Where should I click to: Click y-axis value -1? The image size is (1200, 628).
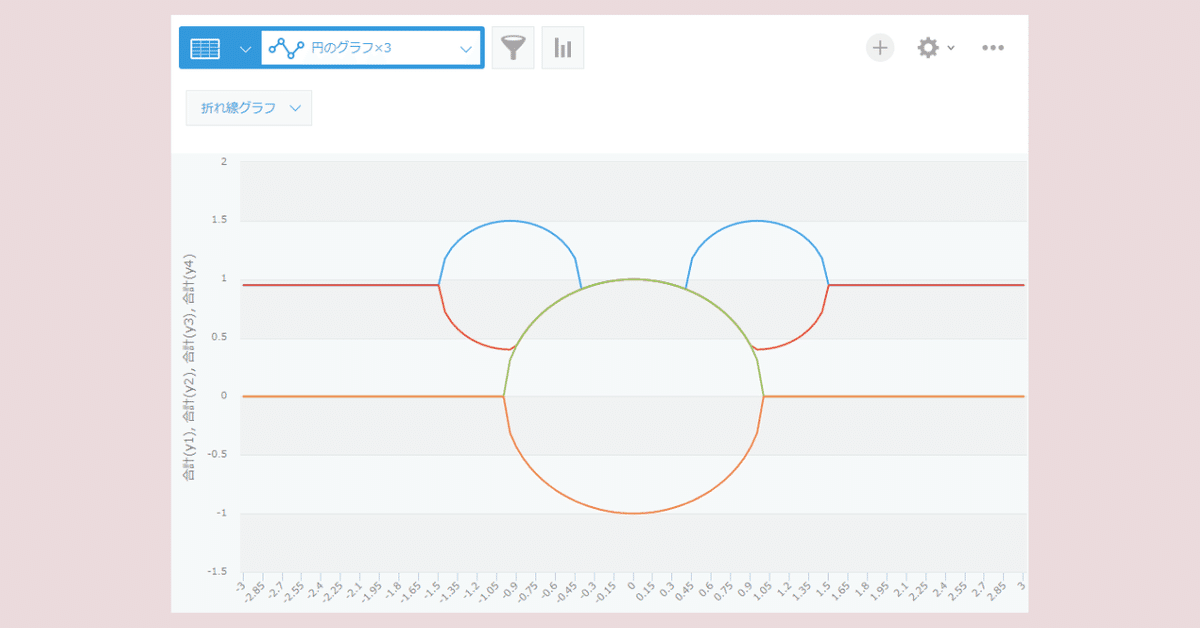(223, 514)
